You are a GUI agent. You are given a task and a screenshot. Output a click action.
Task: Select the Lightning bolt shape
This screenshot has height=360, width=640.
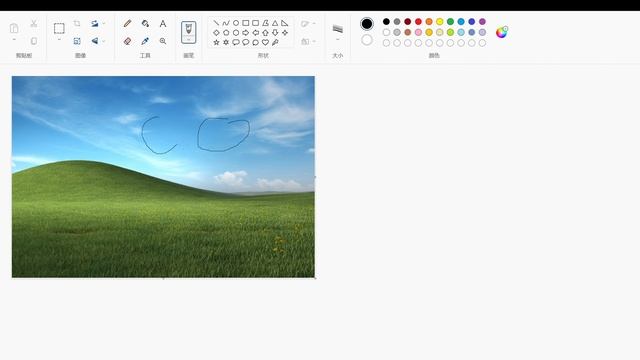pyautogui.click(x=275, y=42)
